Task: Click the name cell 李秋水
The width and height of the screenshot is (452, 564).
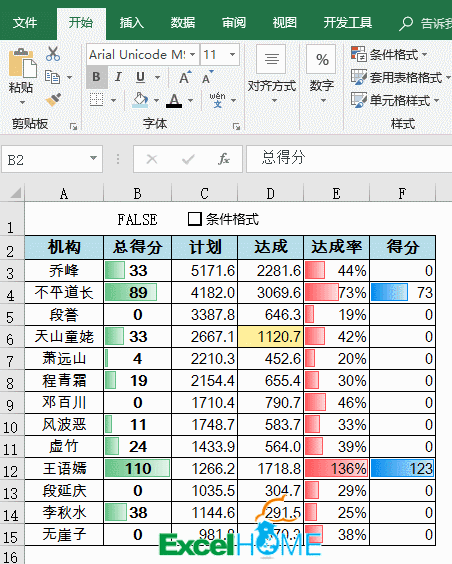Action: 64,513
